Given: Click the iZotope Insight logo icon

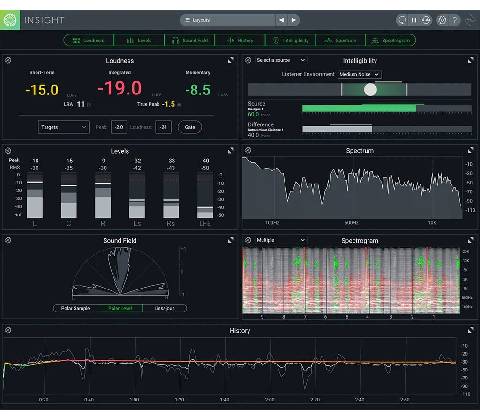Looking at the screenshot, I should click(x=10, y=20).
